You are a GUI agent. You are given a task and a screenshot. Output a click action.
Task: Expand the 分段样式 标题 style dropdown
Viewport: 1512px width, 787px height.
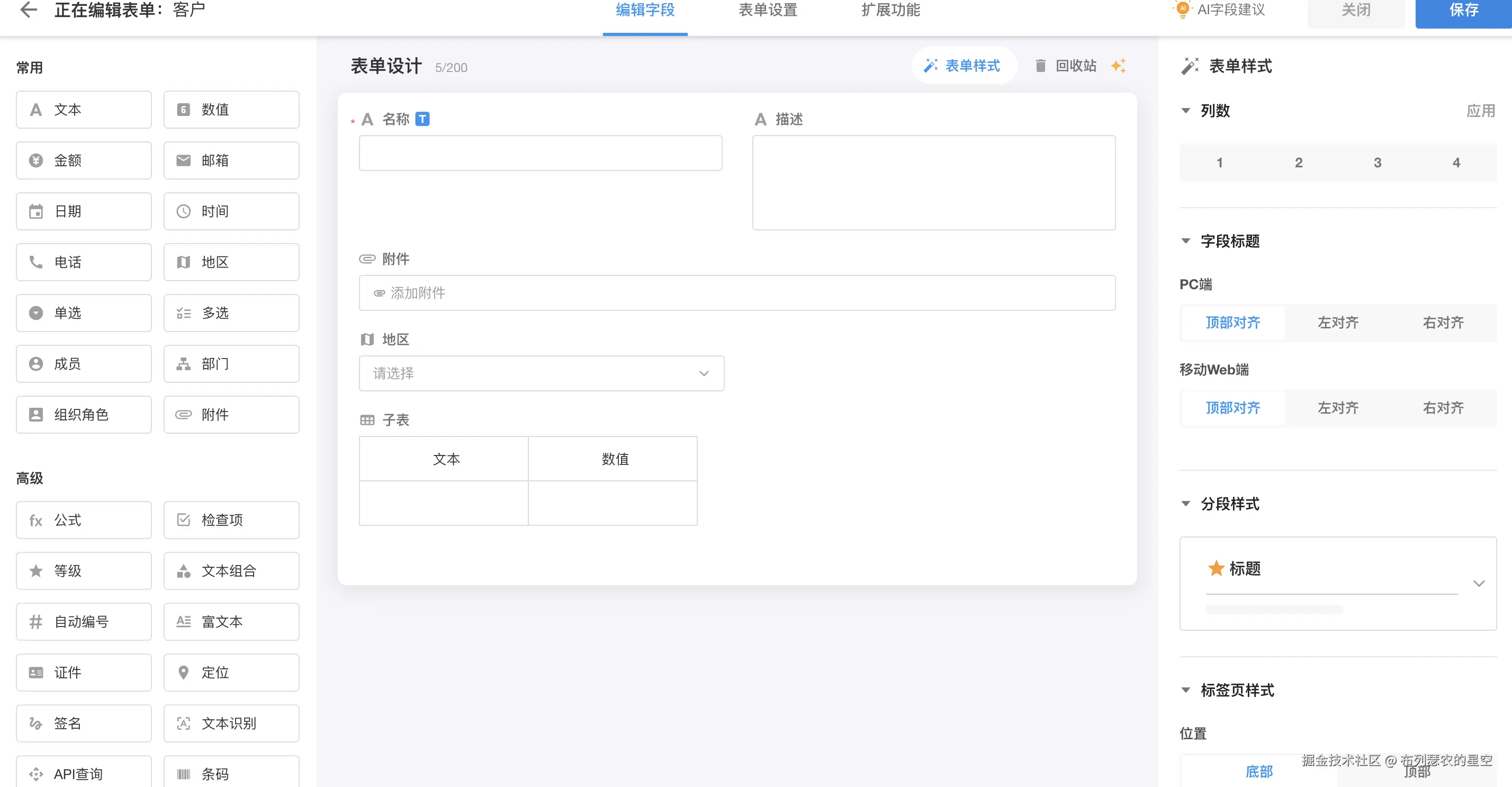tap(1479, 583)
